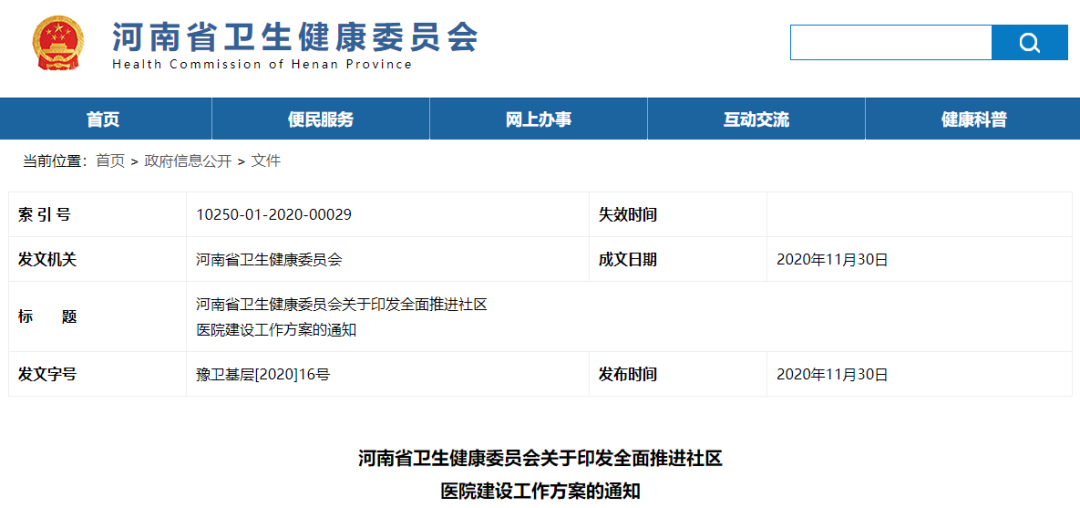Viewport: 1080px width, 508px height.
Task: Open the 首页 navigation tab
Action: pos(103,119)
